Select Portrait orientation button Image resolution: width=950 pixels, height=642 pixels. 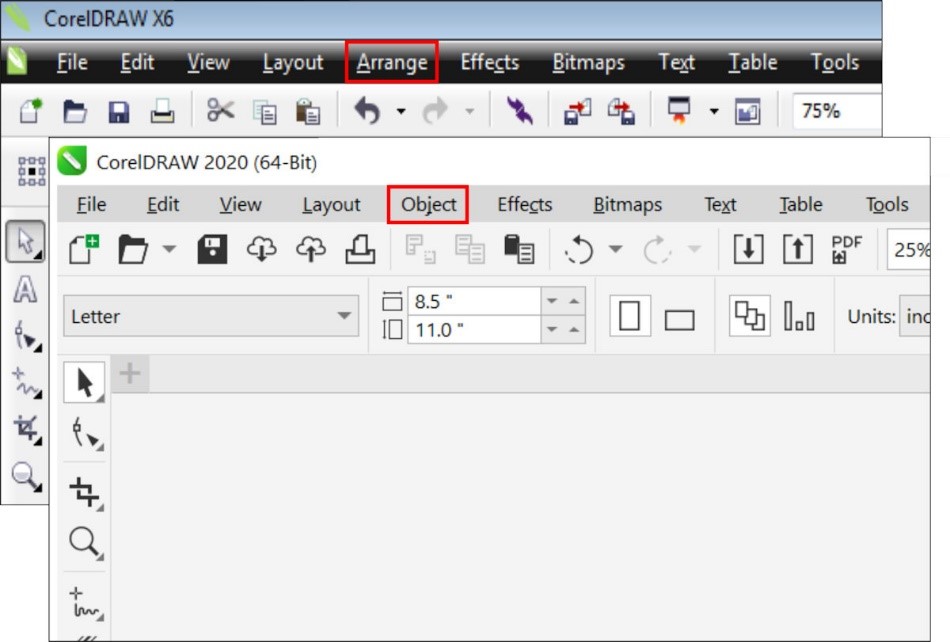click(x=629, y=316)
